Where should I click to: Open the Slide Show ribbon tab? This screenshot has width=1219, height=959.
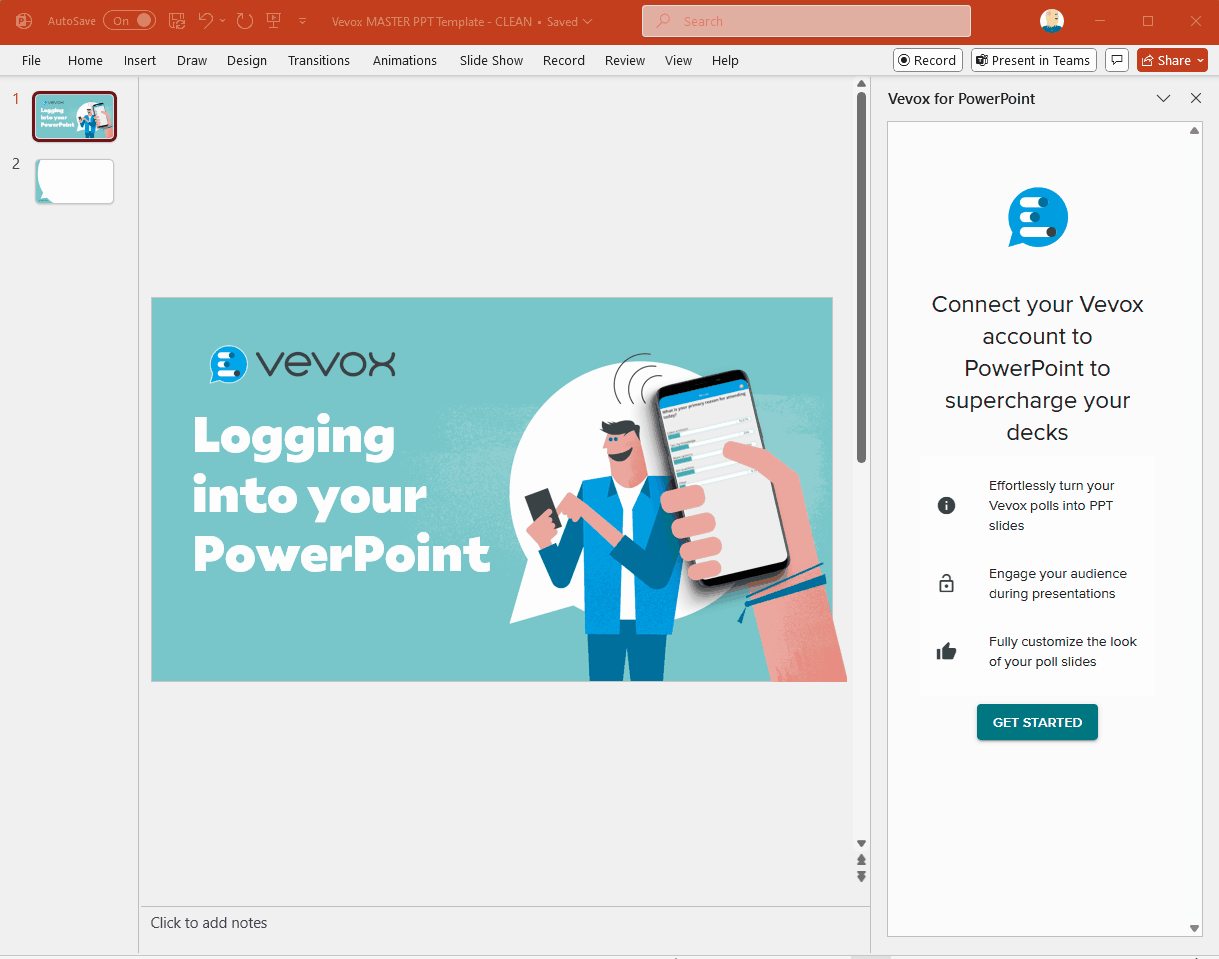pyautogui.click(x=491, y=60)
